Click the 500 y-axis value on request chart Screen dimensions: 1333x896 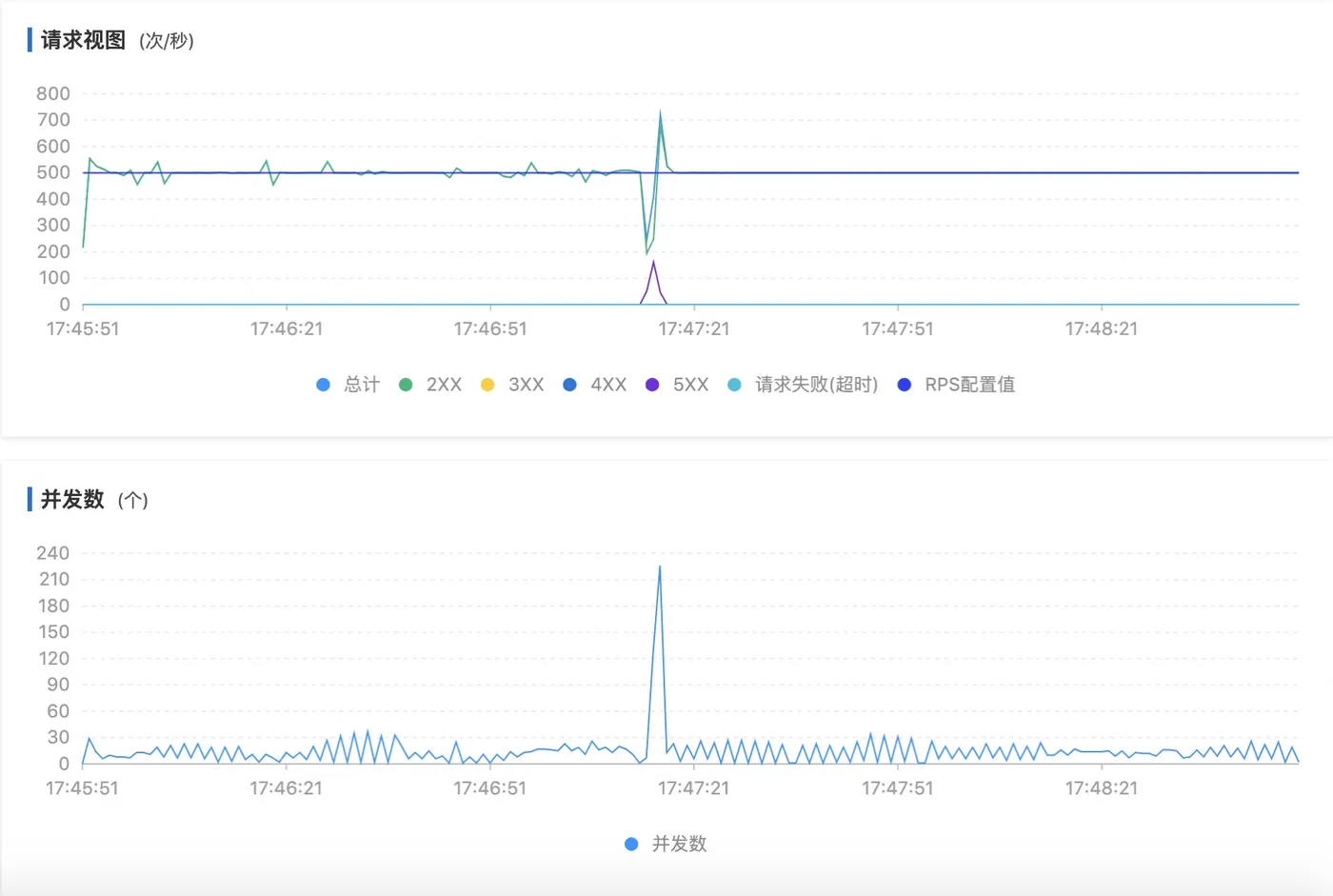53,172
